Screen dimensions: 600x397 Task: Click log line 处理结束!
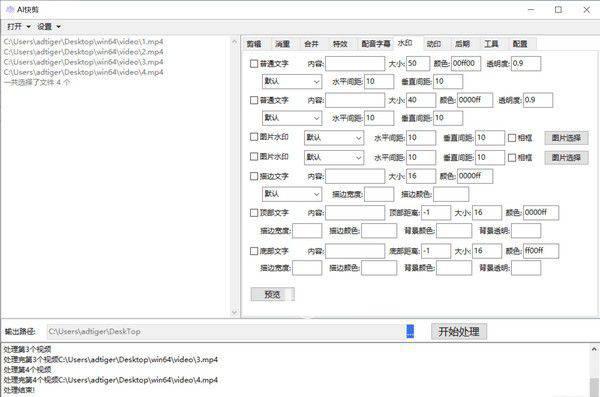pyautogui.click(x=19, y=390)
